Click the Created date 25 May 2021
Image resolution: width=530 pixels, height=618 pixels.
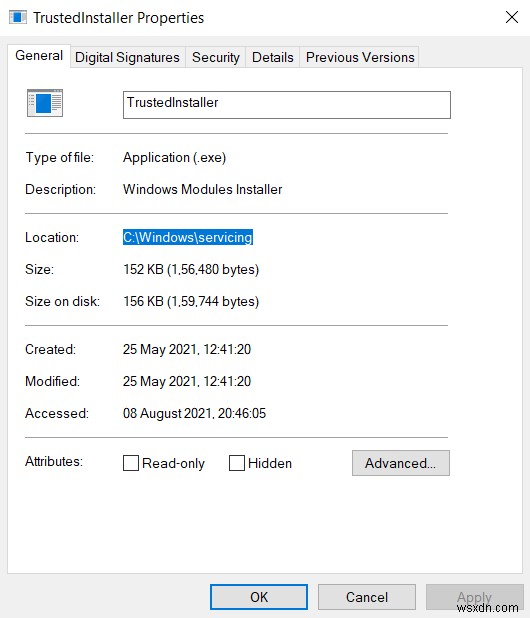tap(187, 350)
